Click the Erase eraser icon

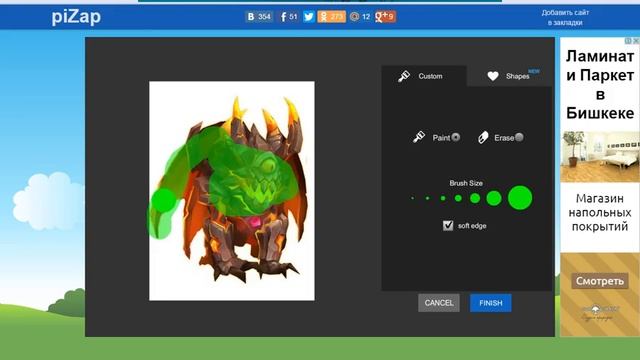(x=483, y=138)
